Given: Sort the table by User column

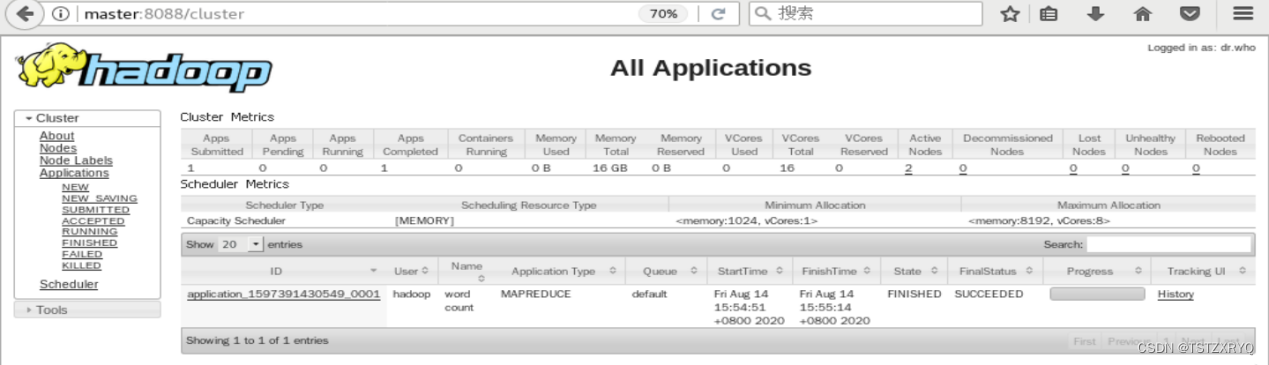Looking at the screenshot, I should [x=411, y=271].
